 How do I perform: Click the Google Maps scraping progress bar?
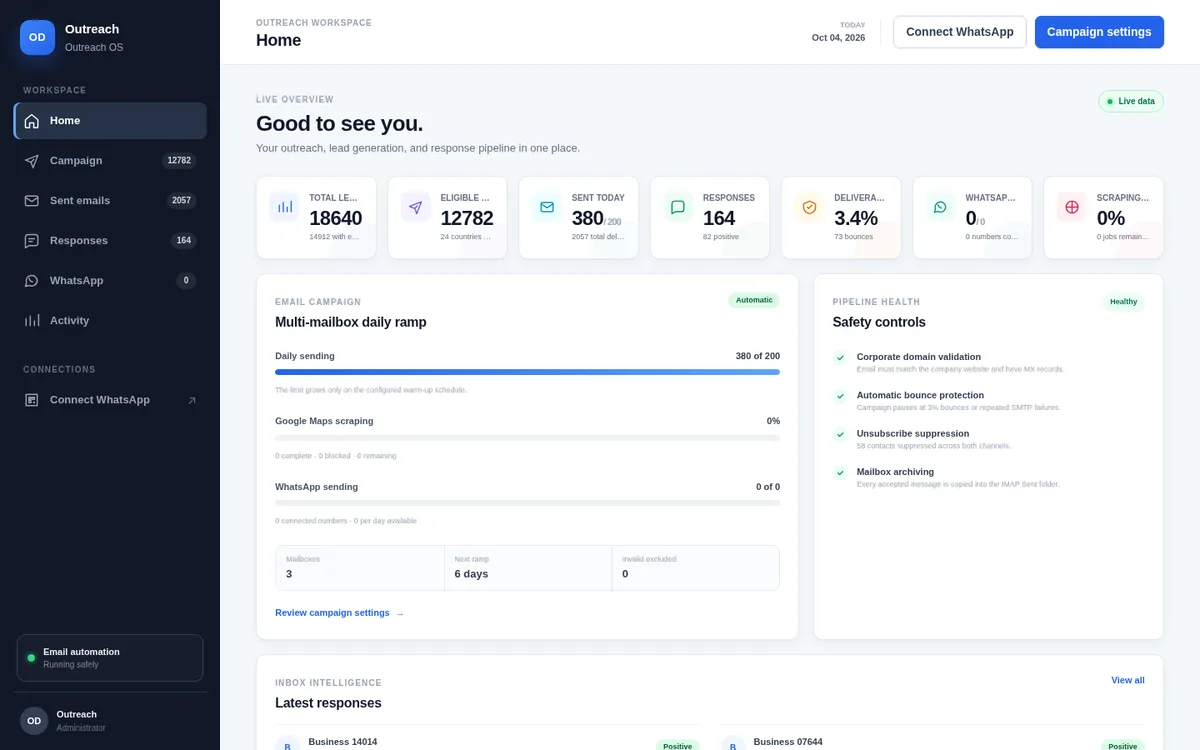pyautogui.click(x=527, y=438)
